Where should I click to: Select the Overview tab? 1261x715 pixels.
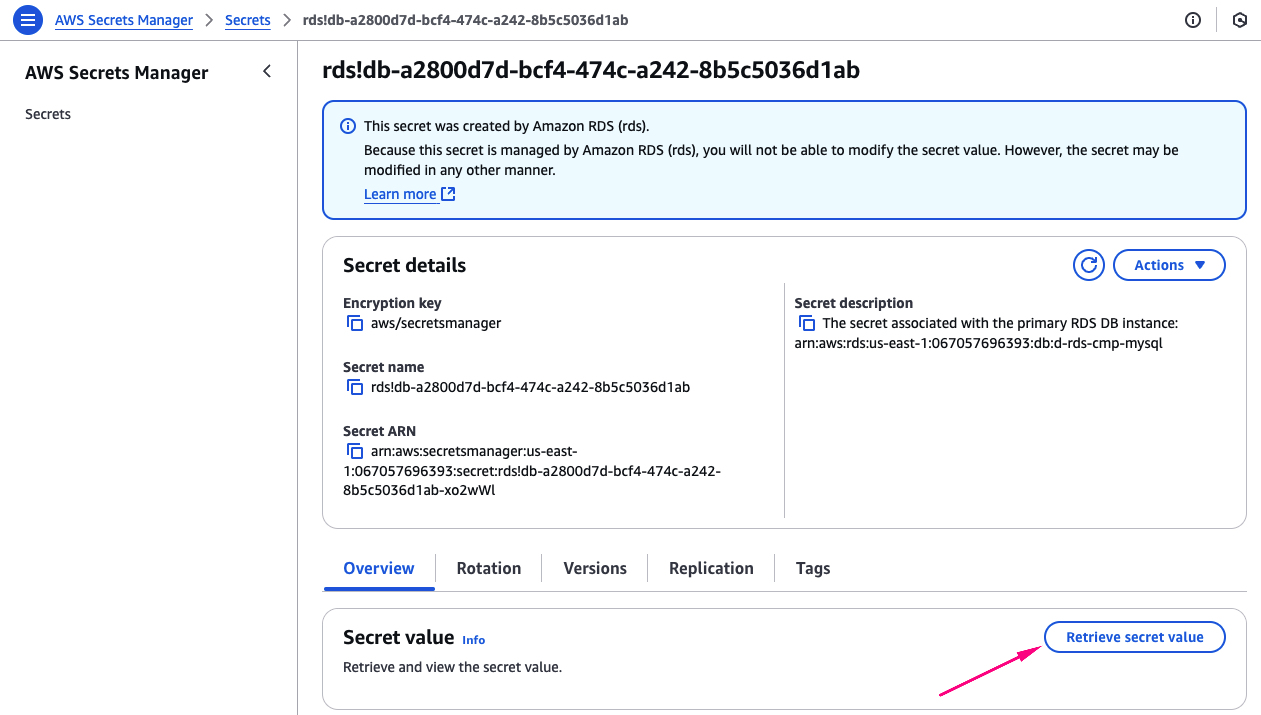point(378,568)
